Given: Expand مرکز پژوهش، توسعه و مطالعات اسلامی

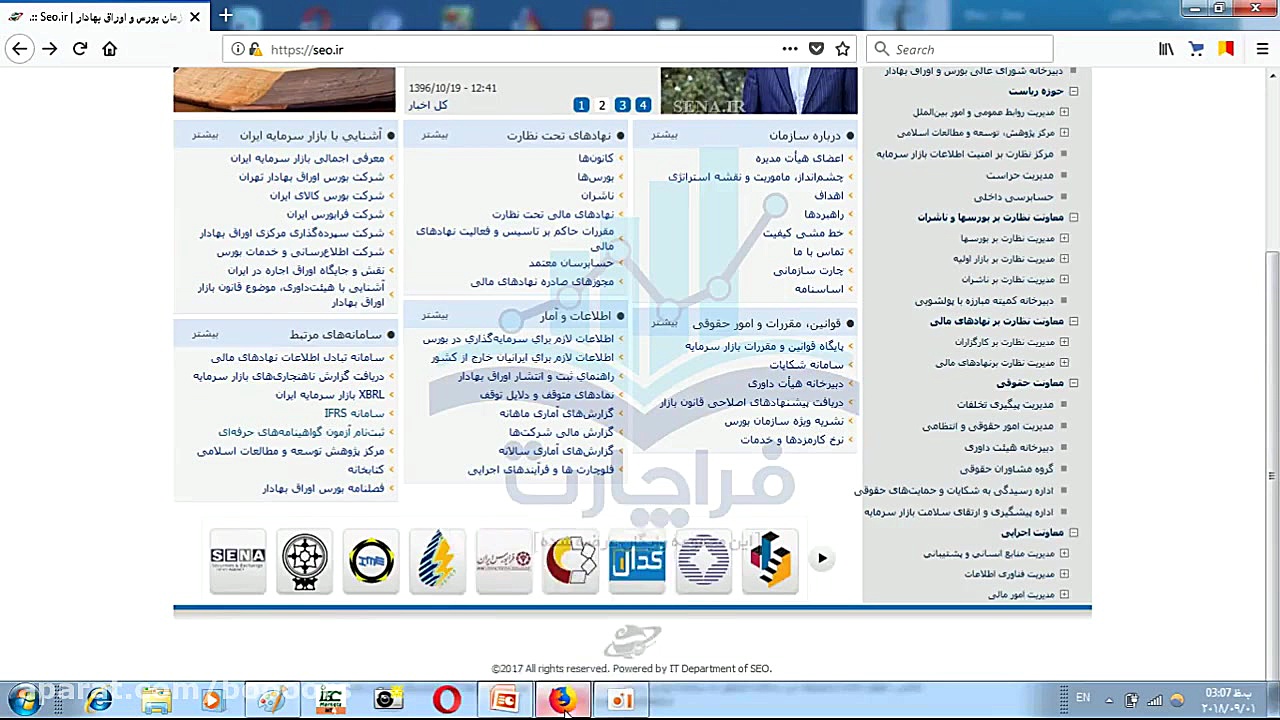Looking at the screenshot, I should 1064,133.
